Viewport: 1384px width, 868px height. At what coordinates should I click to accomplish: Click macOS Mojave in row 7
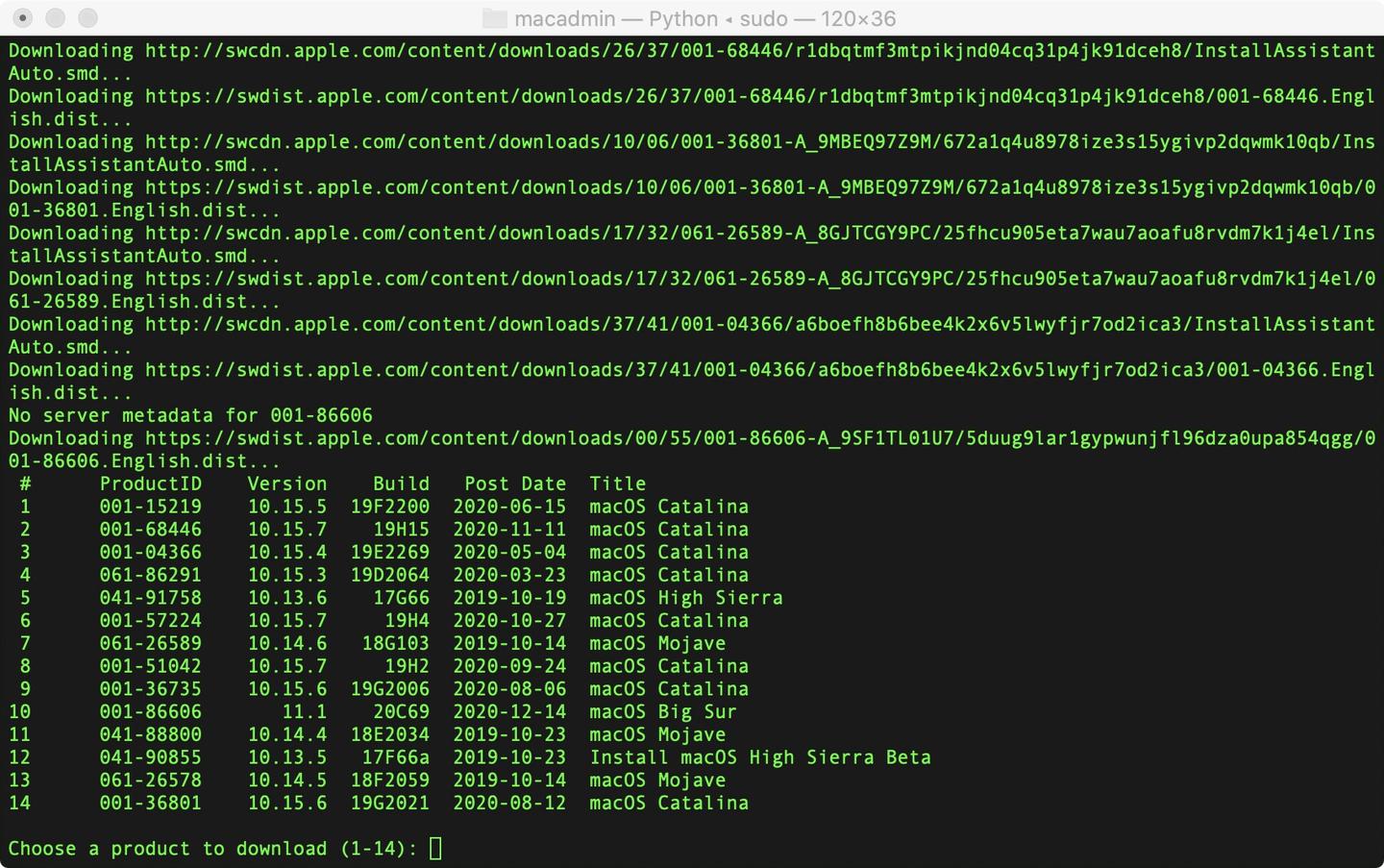657,644
